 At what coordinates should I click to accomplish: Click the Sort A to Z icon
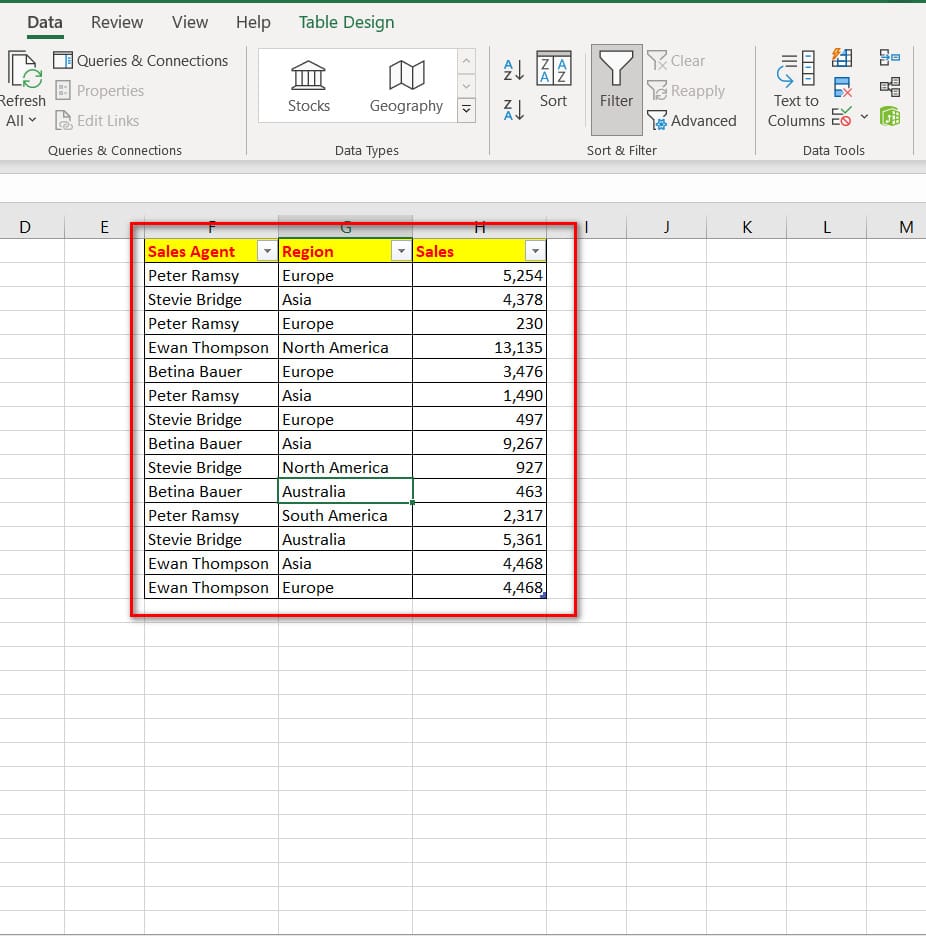click(x=513, y=70)
